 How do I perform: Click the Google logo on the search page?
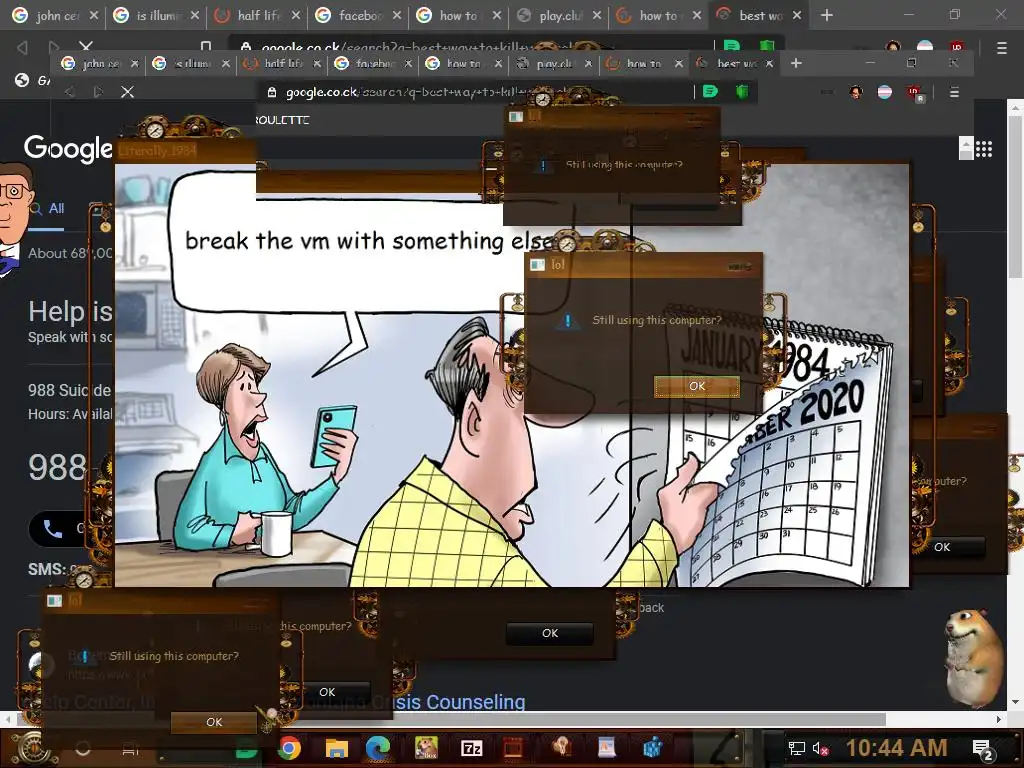pos(69,150)
